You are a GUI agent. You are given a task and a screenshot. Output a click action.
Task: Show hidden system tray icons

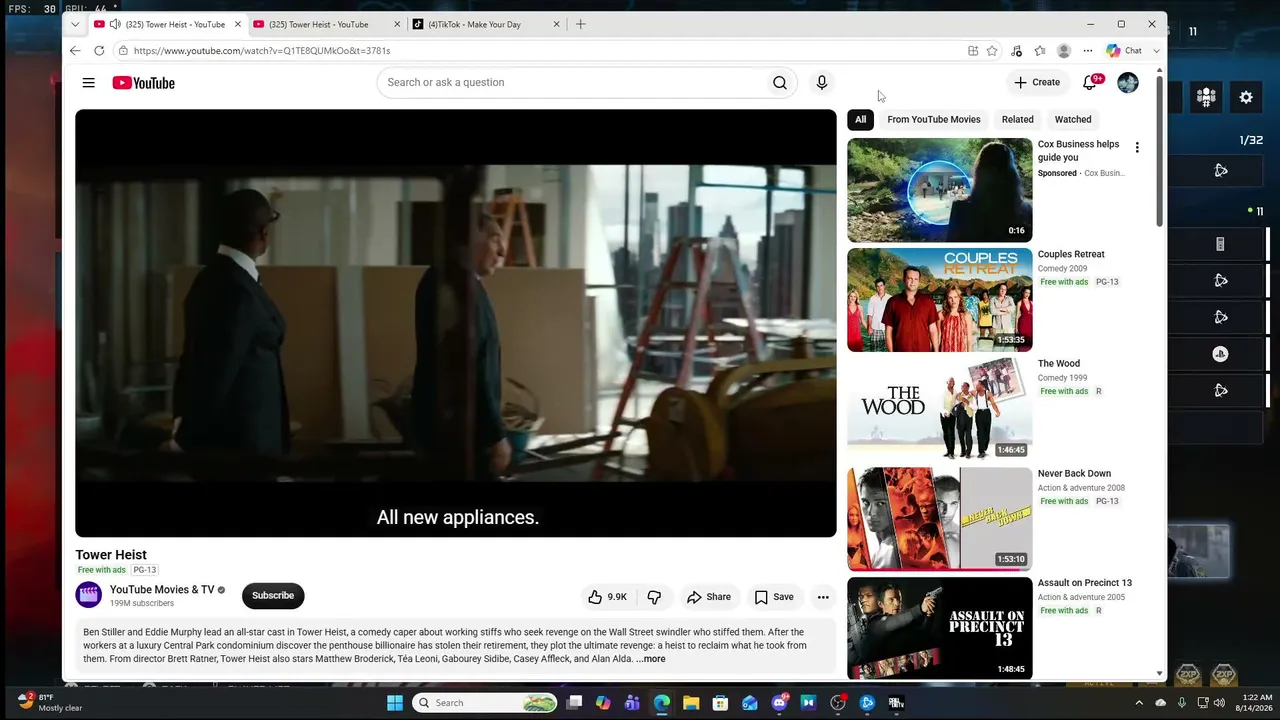point(1138,703)
